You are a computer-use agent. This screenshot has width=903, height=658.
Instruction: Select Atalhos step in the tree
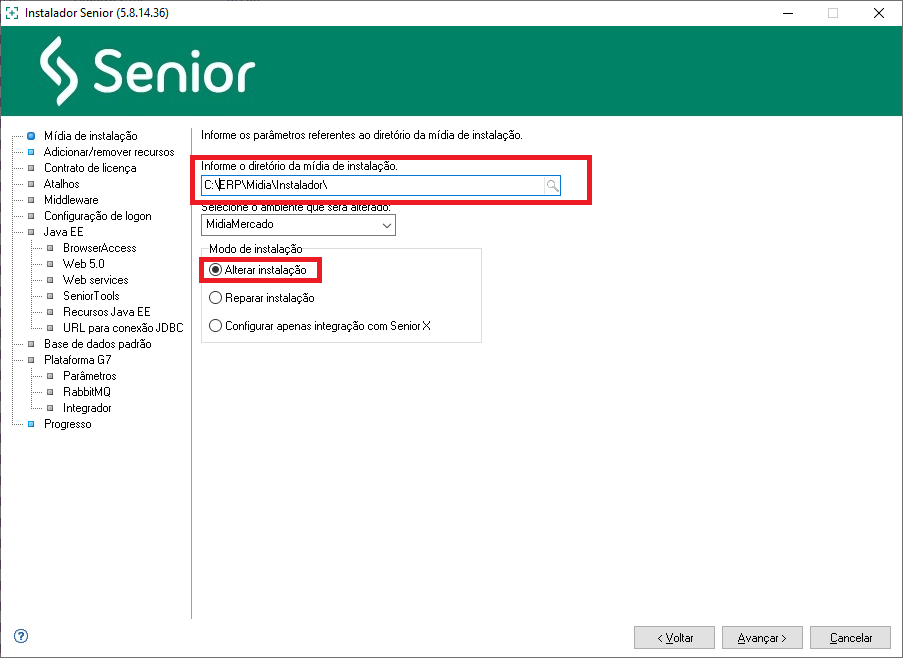click(x=62, y=184)
